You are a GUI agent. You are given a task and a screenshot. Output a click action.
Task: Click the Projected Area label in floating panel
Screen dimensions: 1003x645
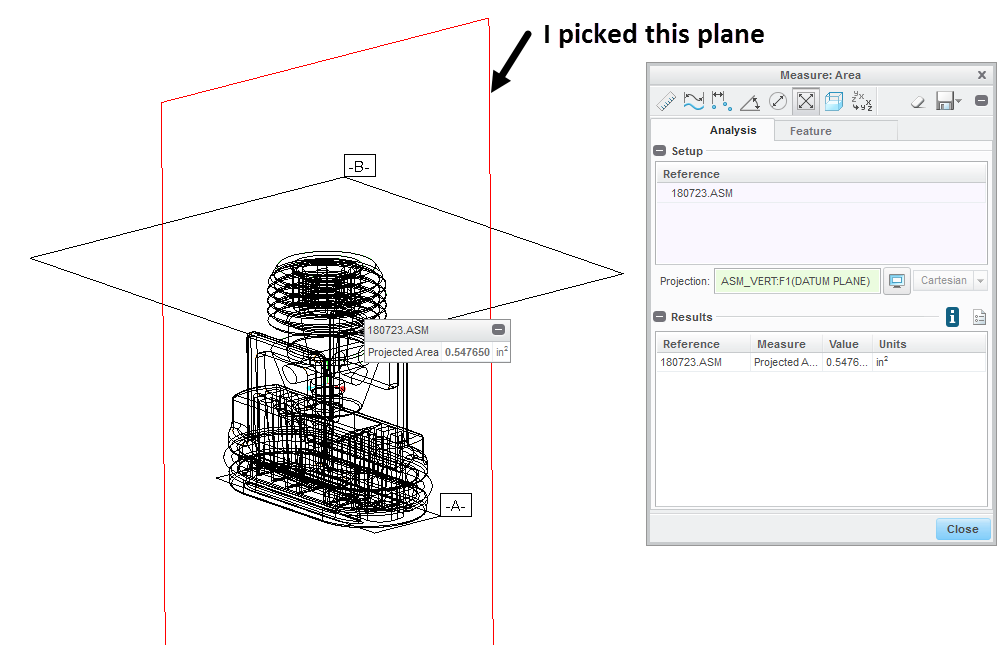pos(403,352)
